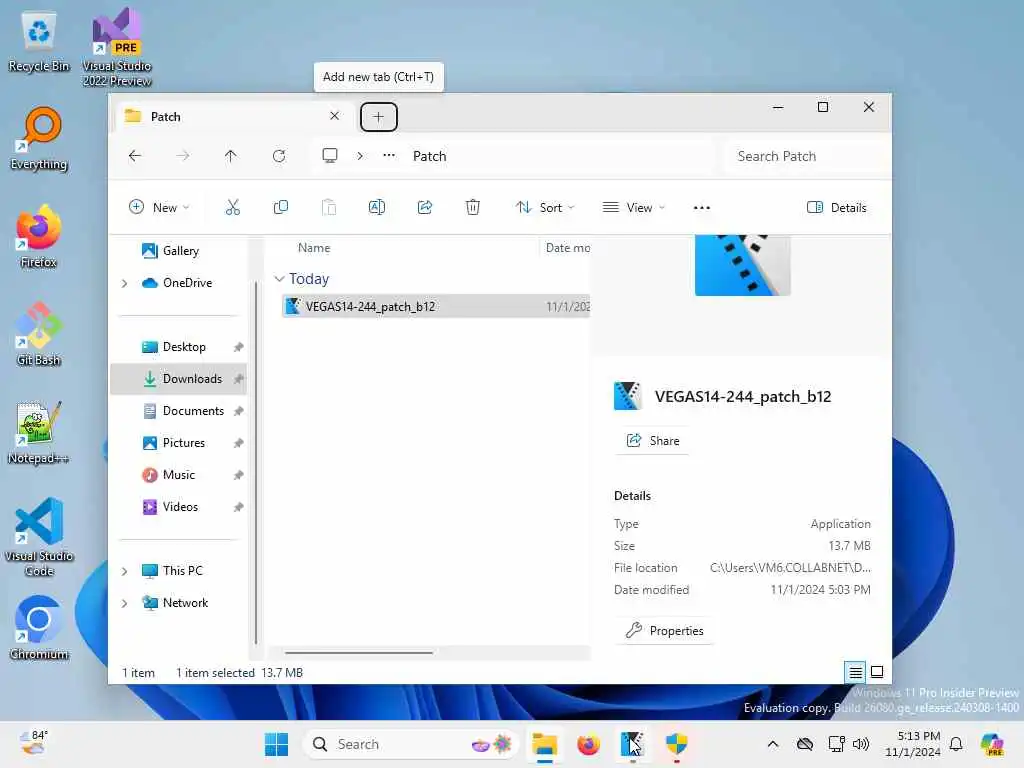Close the Patch tab
Screen dimensions: 1024x768
(334, 116)
